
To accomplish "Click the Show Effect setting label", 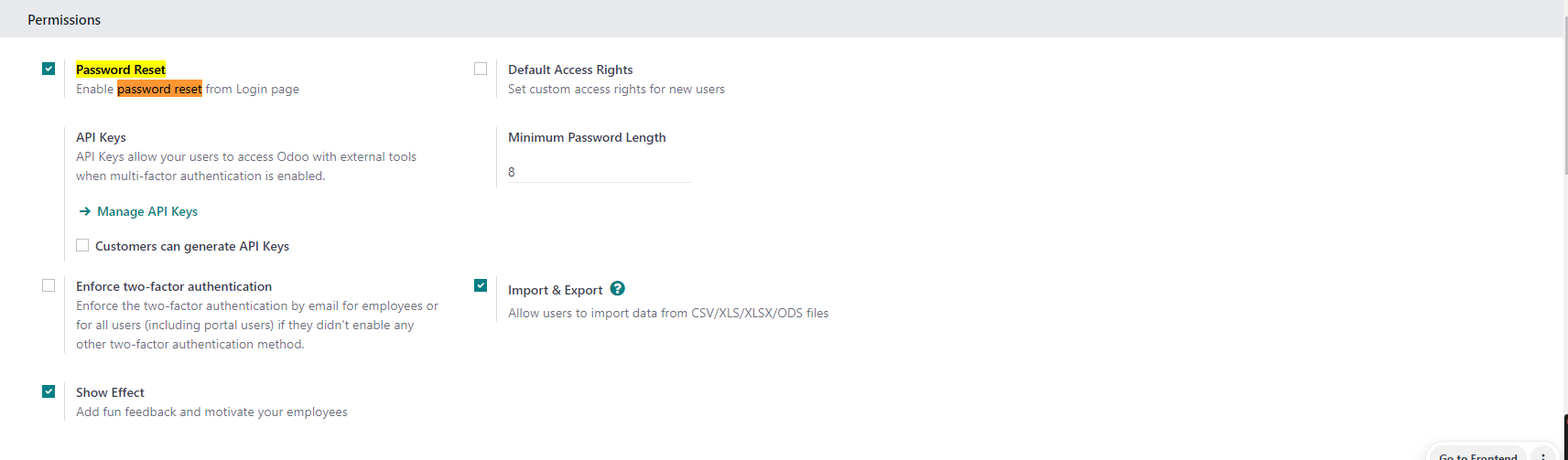I will pos(110,392).
